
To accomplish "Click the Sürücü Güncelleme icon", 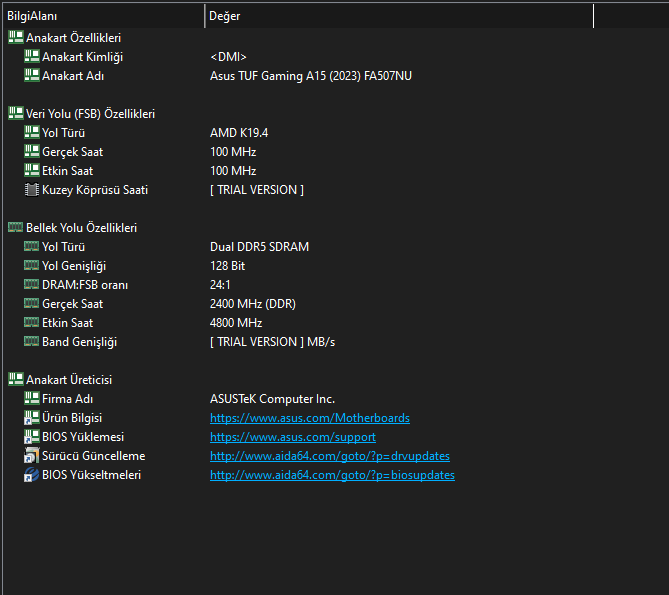I will (32, 456).
